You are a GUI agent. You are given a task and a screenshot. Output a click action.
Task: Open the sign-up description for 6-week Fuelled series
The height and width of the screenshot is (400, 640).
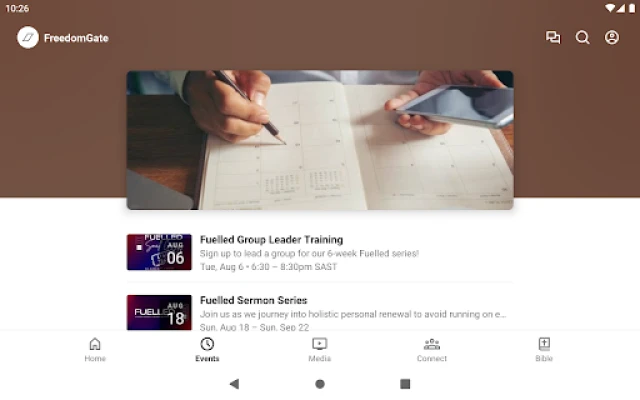point(309,253)
